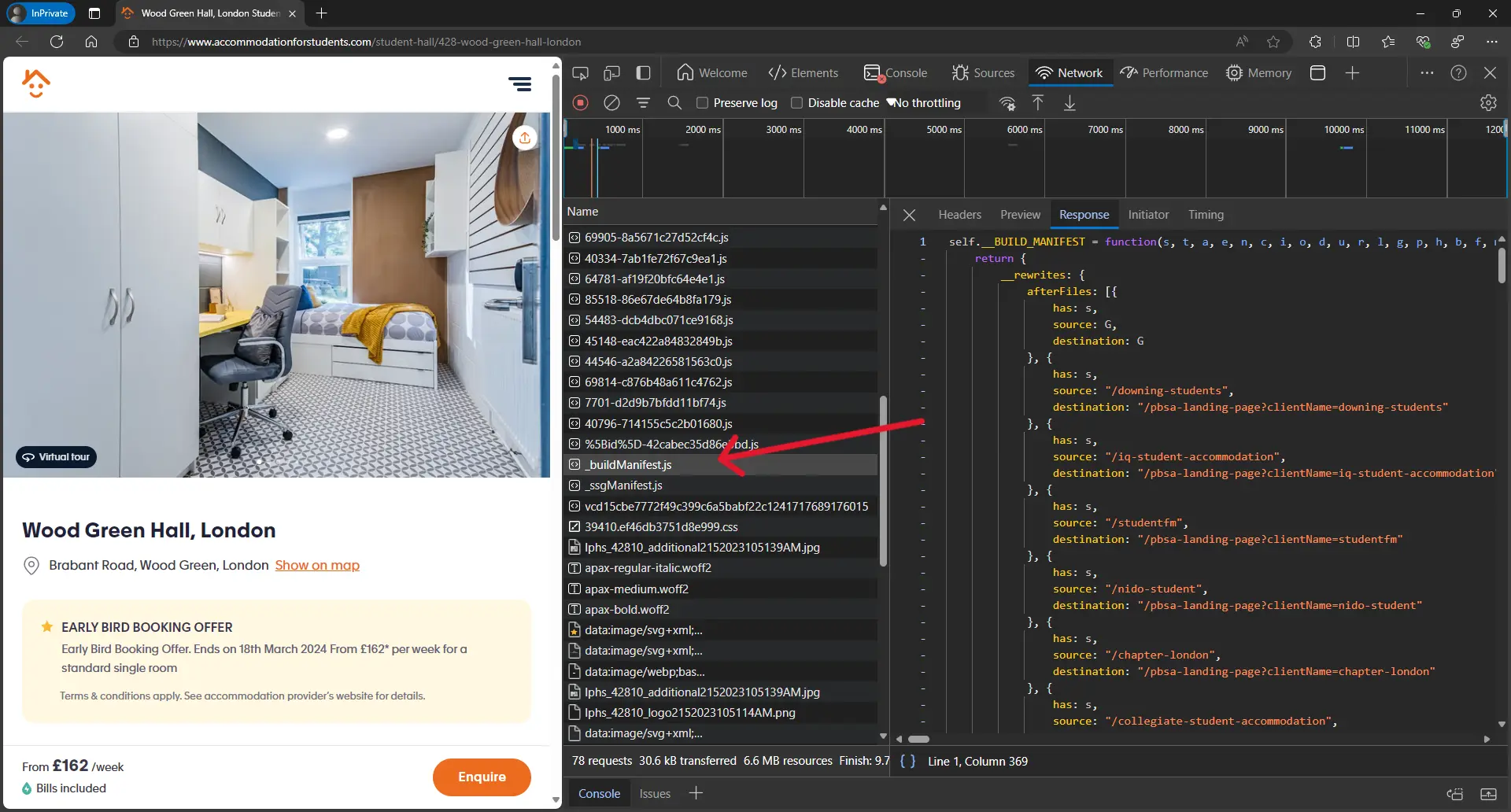Screen dimensions: 1511x812
Task: Open network conditions panel
Action: (x=1008, y=103)
